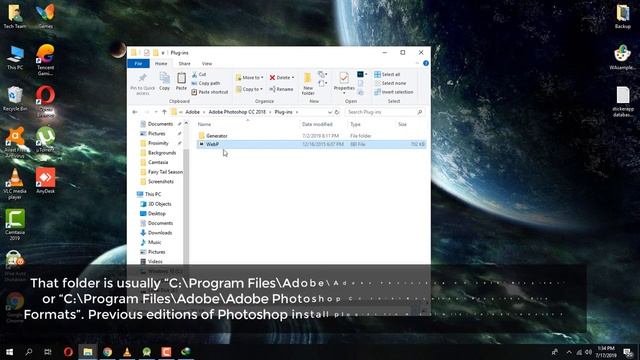Screen dimensions: 640x360
Task: Click the Copy ribbon button
Action: click(164, 81)
